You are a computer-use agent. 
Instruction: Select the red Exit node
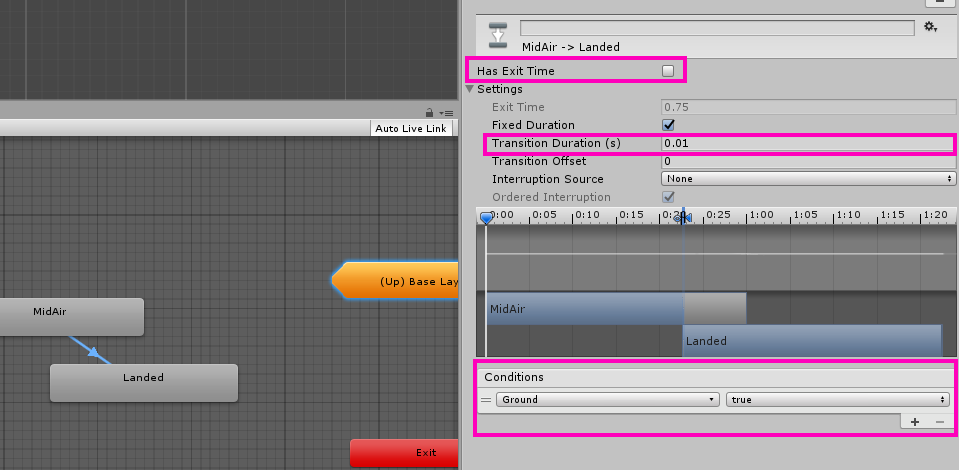pyautogui.click(x=404, y=453)
